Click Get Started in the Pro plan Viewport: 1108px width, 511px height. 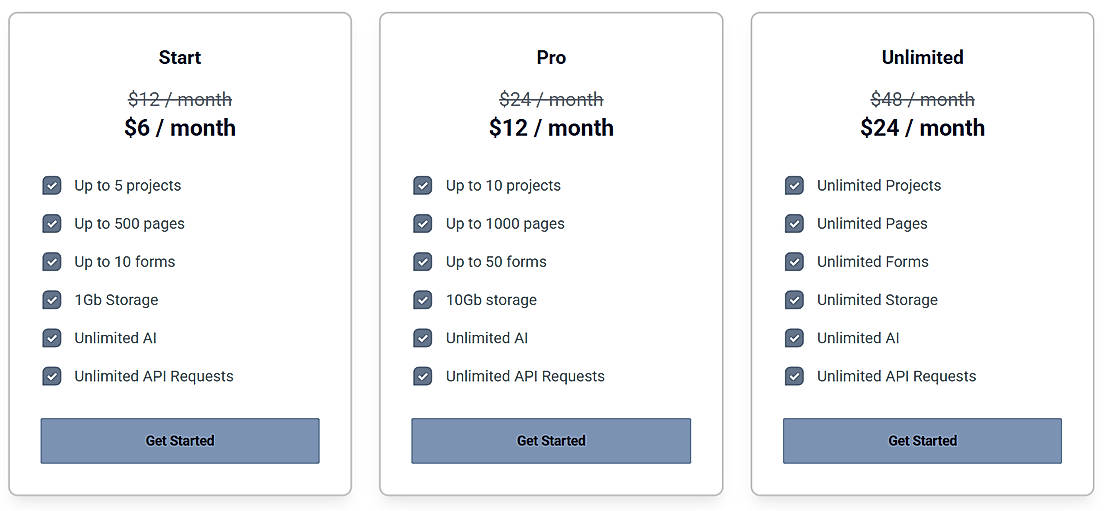pyautogui.click(x=551, y=441)
